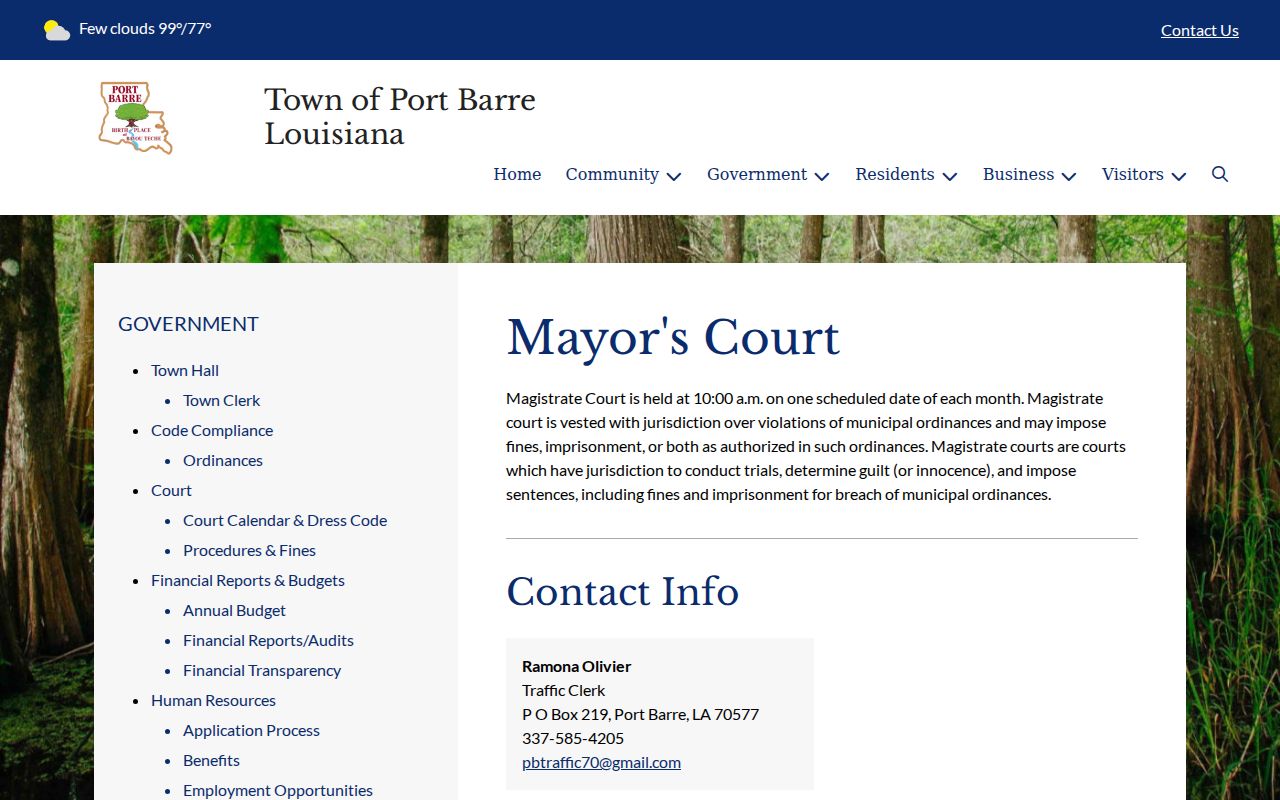Expand the Government menu chevron
This screenshot has width=1280, height=800.
click(822, 176)
